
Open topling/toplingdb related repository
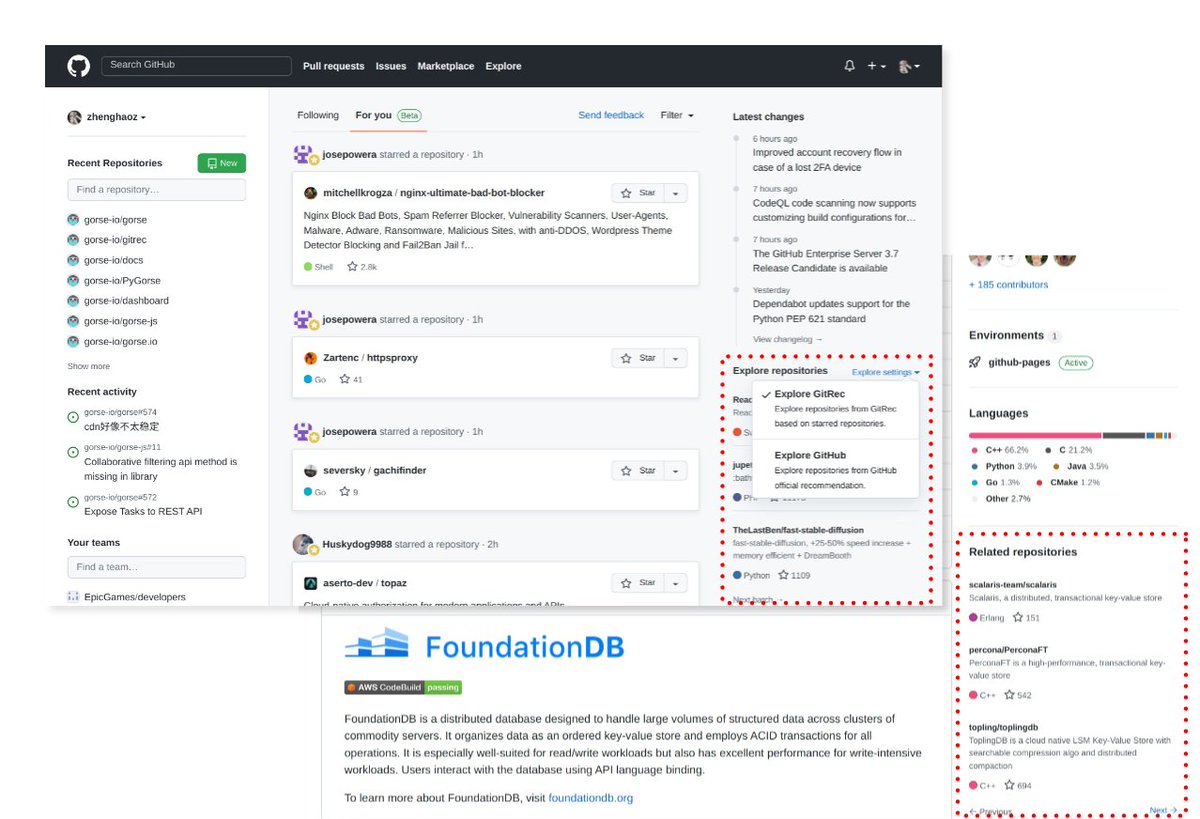[x=1004, y=727]
